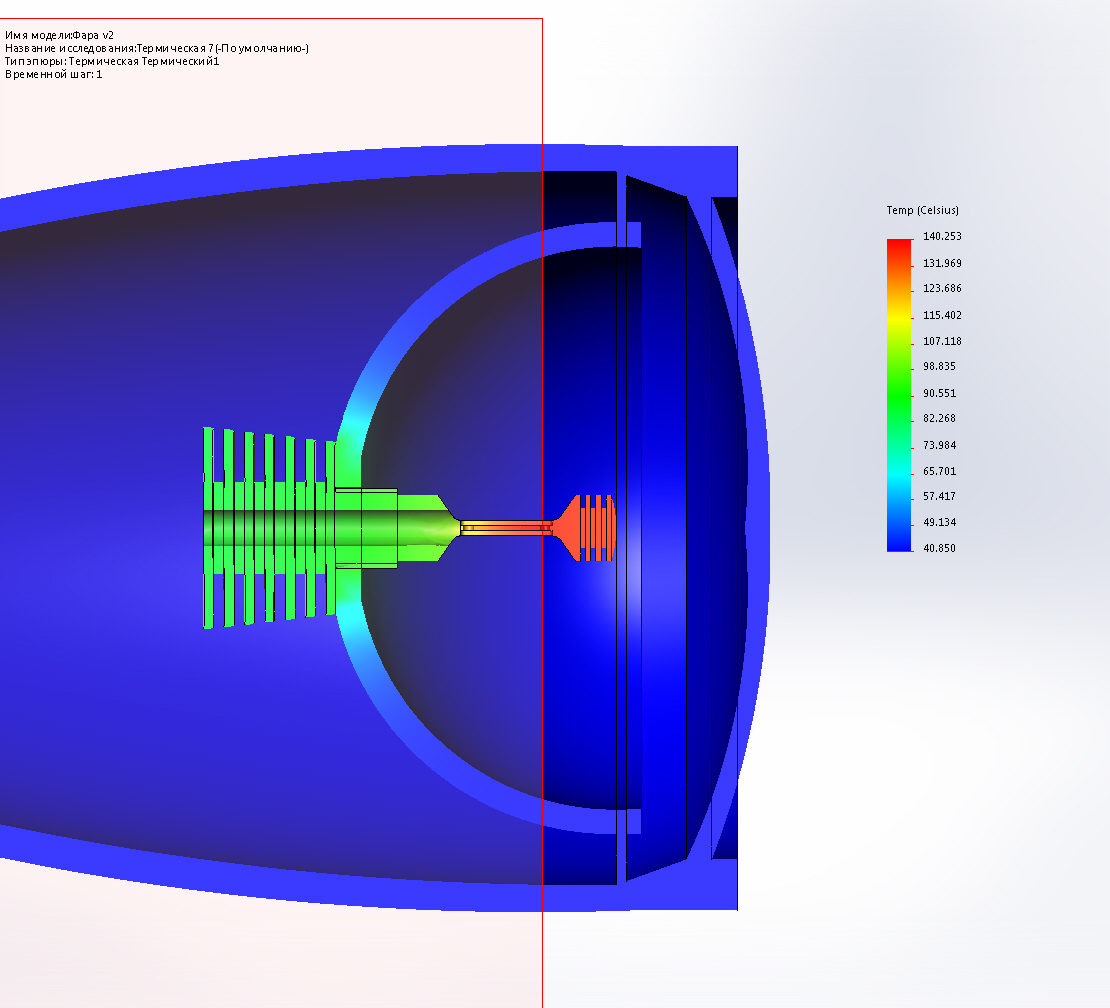1110x1008 pixels.
Task: Select the 'Название исследования:Термическая 7' line
Action: [x=156, y=48]
